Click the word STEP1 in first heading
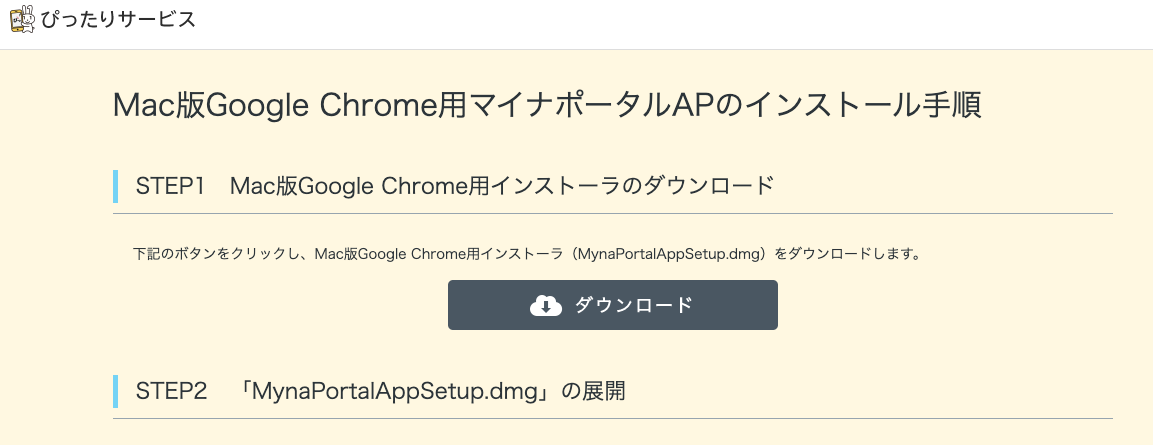The width and height of the screenshot is (1153, 445). tap(170, 186)
